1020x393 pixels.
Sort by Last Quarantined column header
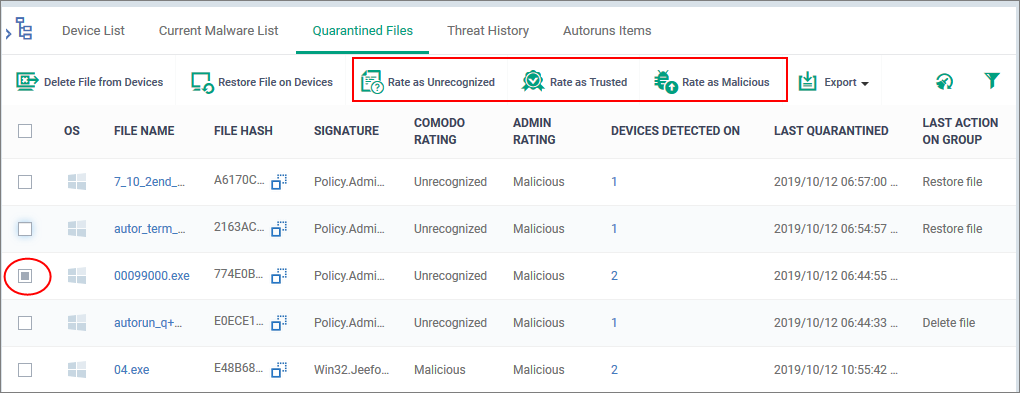pyautogui.click(x=831, y=131)
